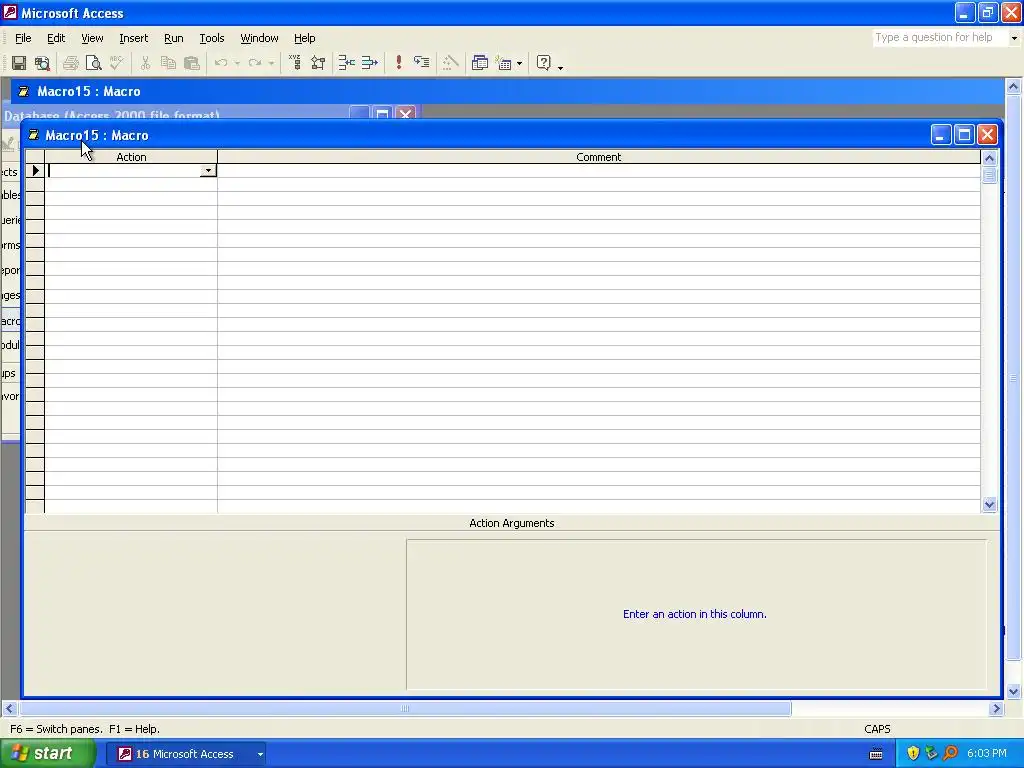Click the Paste clipboard icon
The height and width of the screenshot is (768, 1024).
pos(191,63)
